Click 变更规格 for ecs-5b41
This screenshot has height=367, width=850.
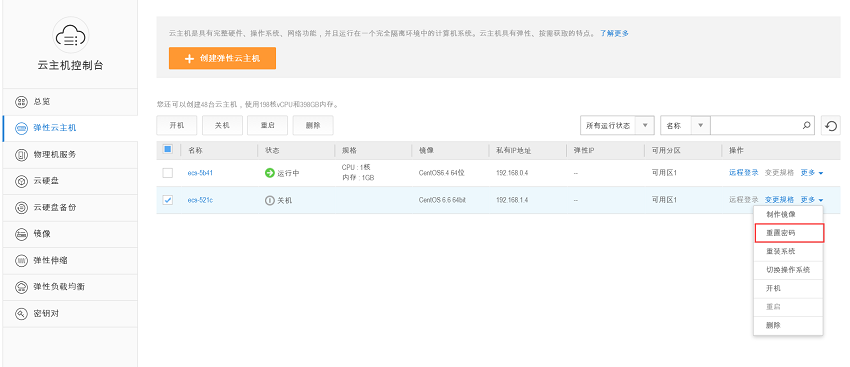coord(780,173)
